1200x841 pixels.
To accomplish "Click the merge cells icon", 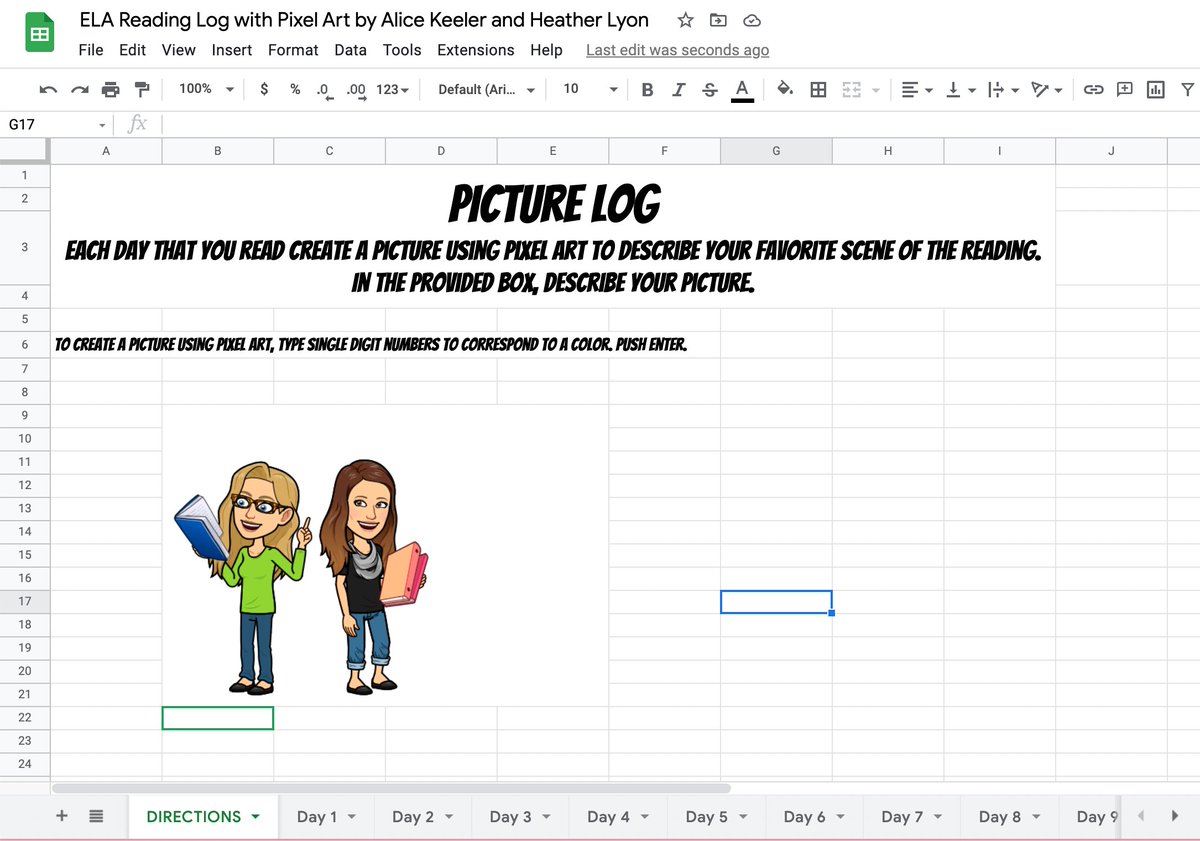I will [851, 90].
